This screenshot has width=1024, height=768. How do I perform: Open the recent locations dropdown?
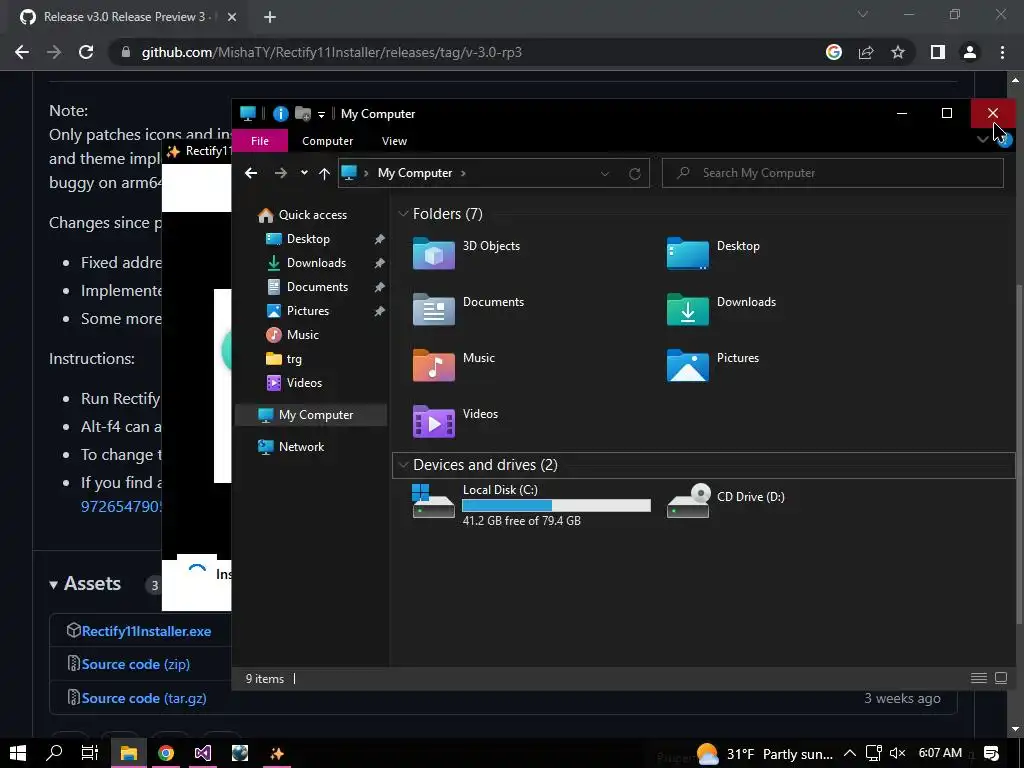click(x=304, y=173)
